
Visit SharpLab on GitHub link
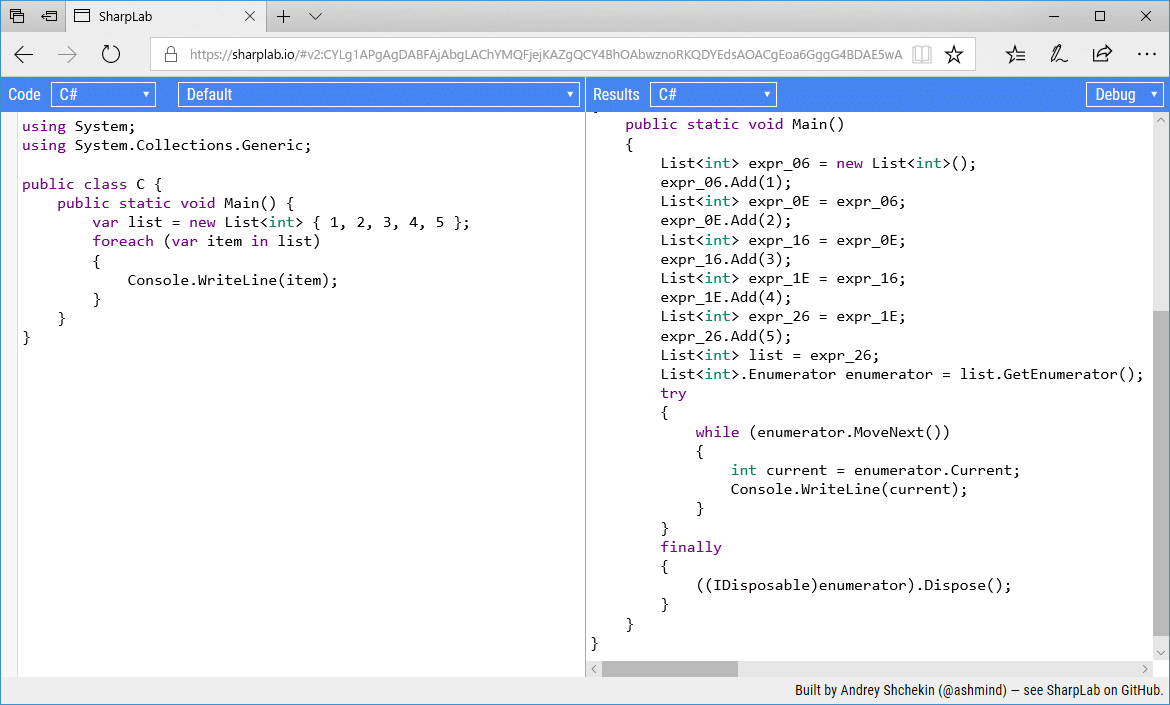(1107, 689)
